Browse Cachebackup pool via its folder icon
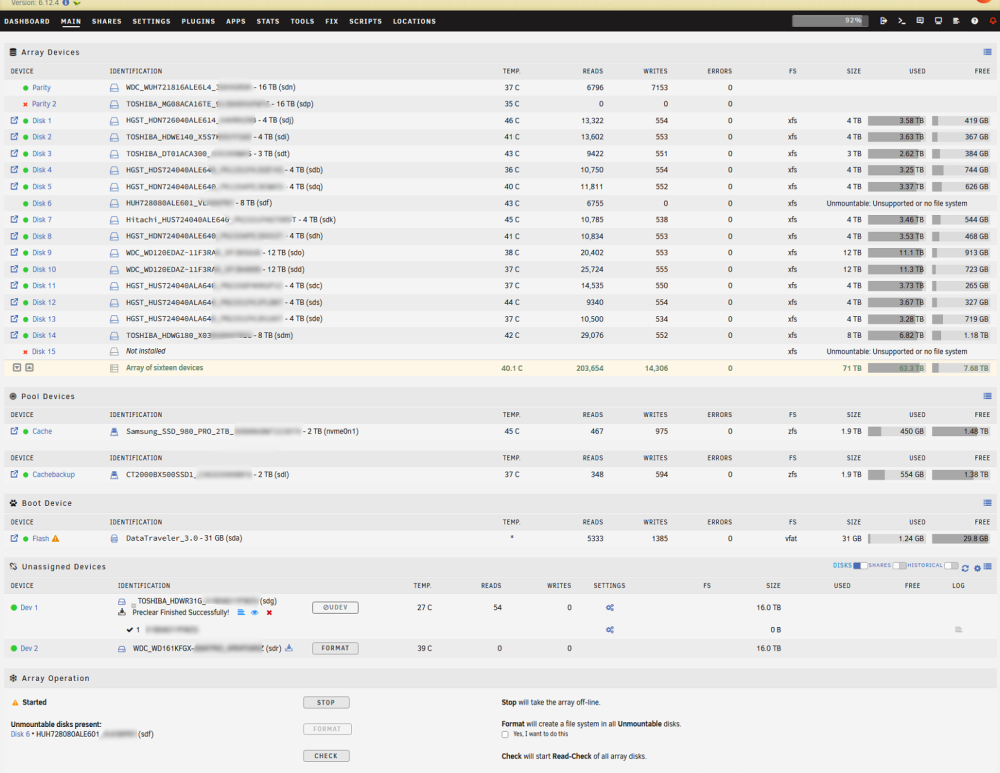This screenshot has width=1000, height=773. pyautogui.click(x=14, y=474)
